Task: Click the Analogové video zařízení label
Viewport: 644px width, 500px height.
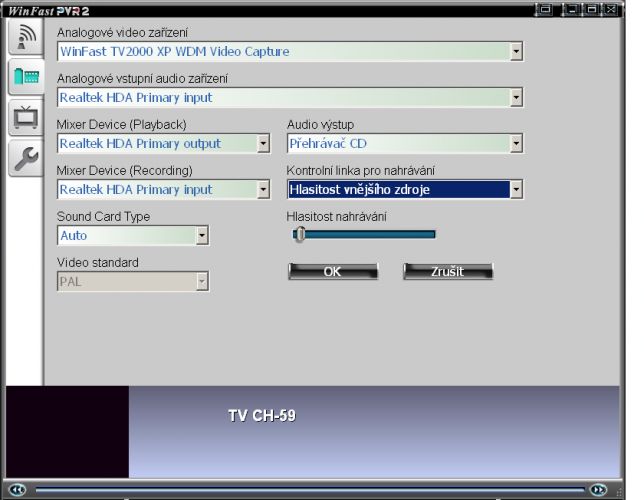Action: click(x=122, y=32)
